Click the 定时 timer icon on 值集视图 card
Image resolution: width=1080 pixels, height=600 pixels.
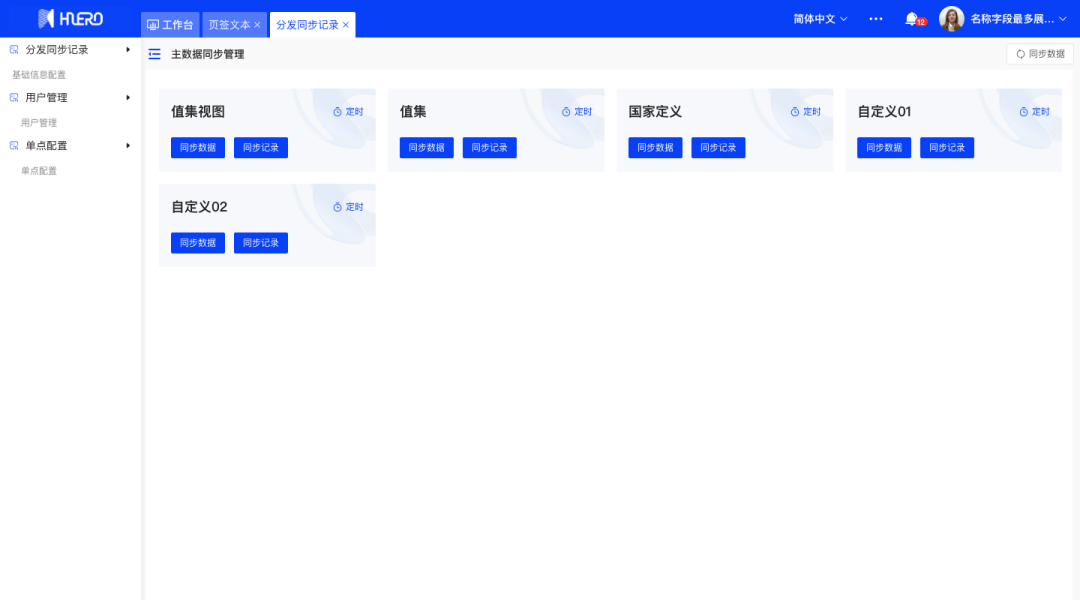point(338,112)
